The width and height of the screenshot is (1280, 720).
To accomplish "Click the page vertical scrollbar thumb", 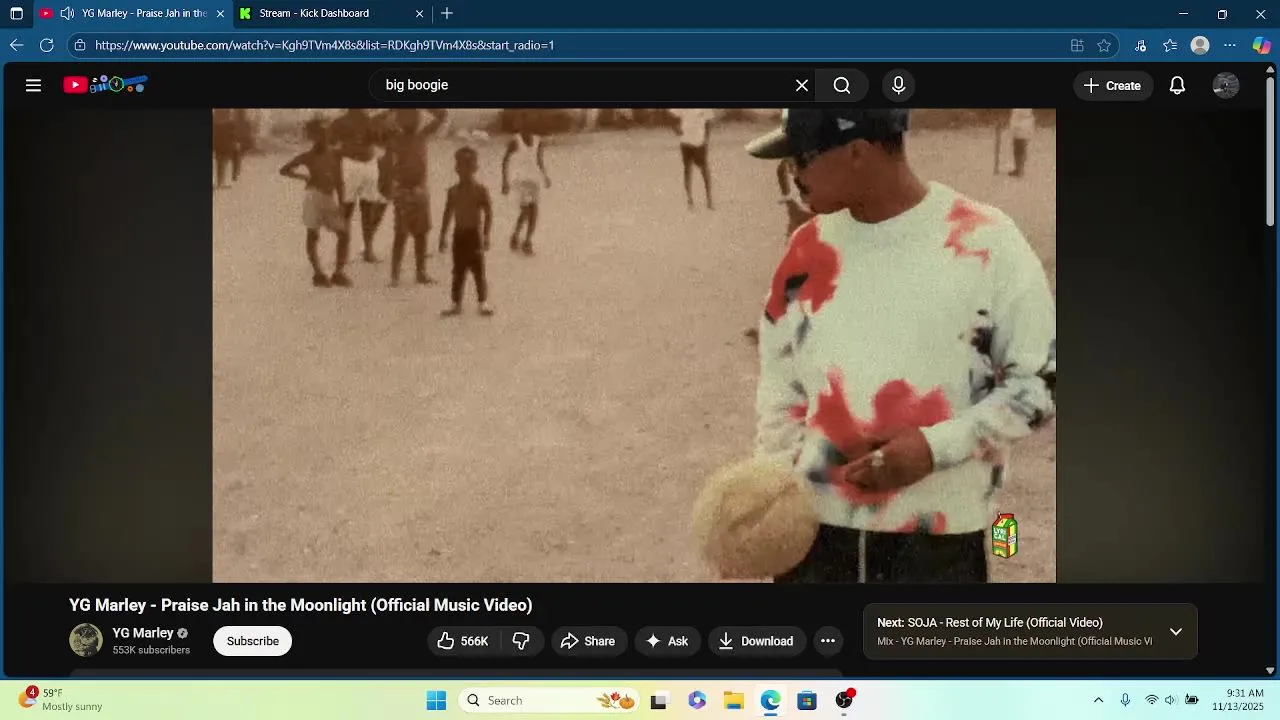I will click(x=1271, y=151).
